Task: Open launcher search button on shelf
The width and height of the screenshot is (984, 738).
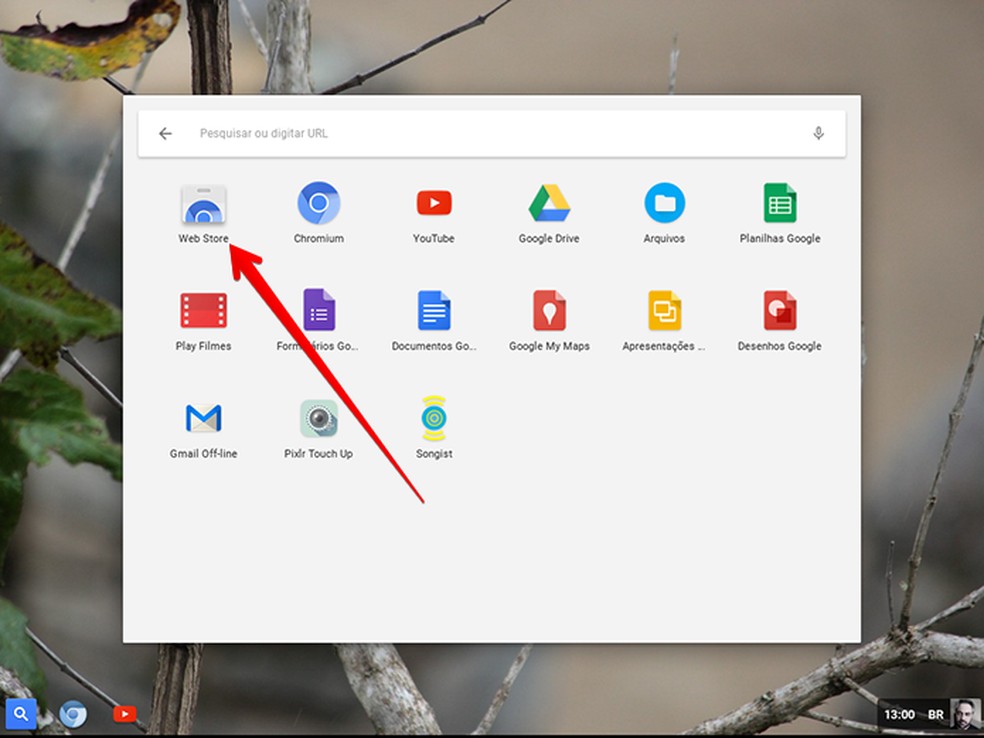Action: (21, 714)
